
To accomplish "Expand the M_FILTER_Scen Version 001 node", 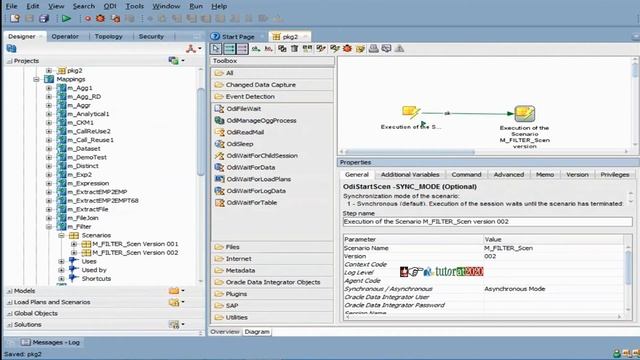I will point(74,244).
